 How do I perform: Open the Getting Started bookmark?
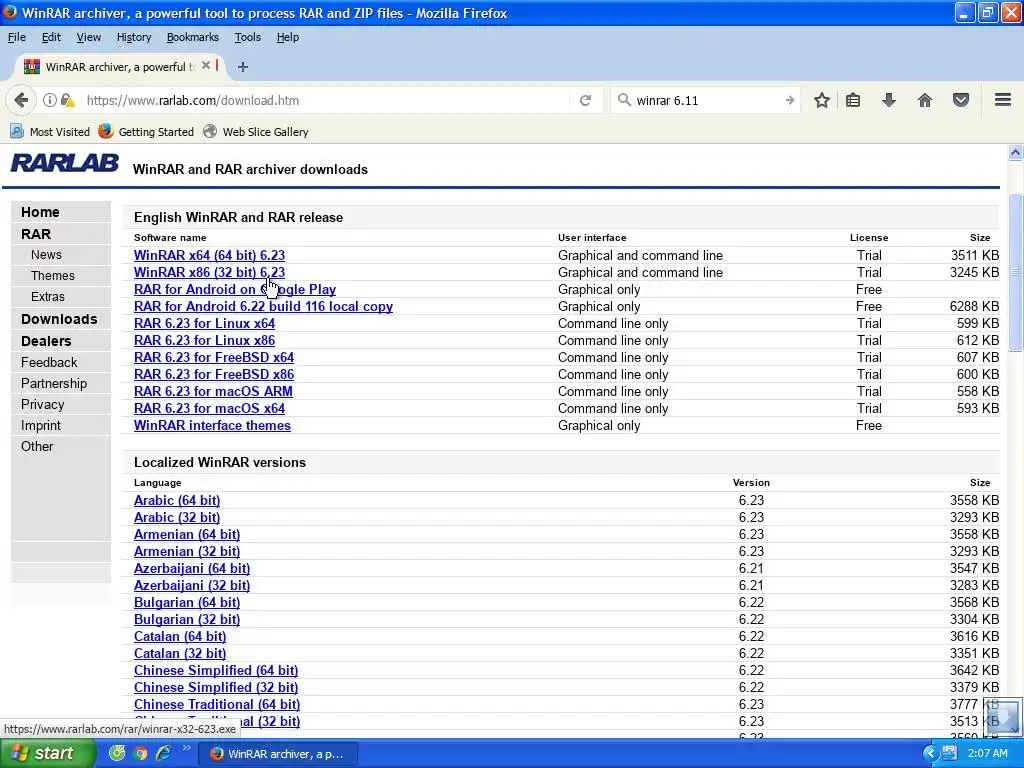(146, 131)
